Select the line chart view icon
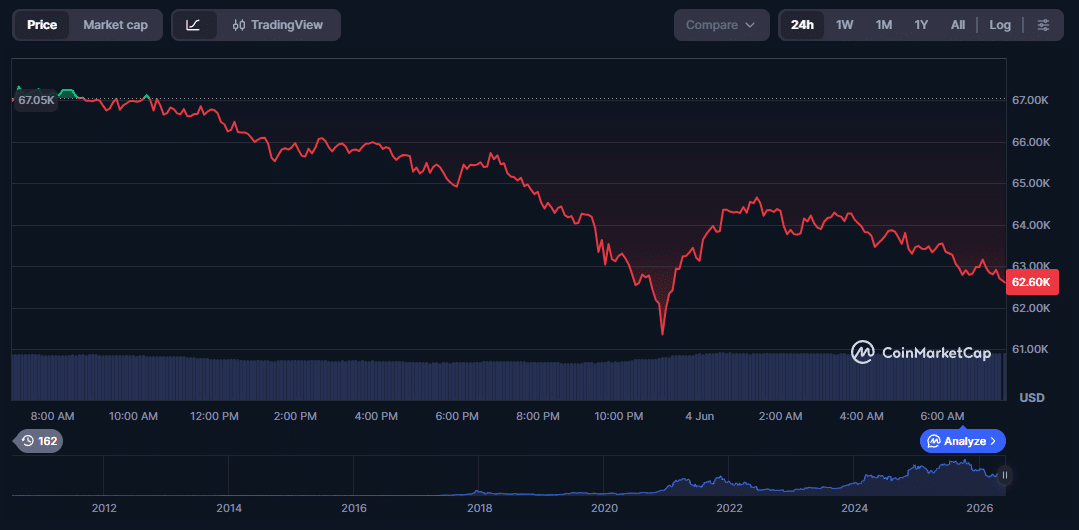 click(194, 25)
